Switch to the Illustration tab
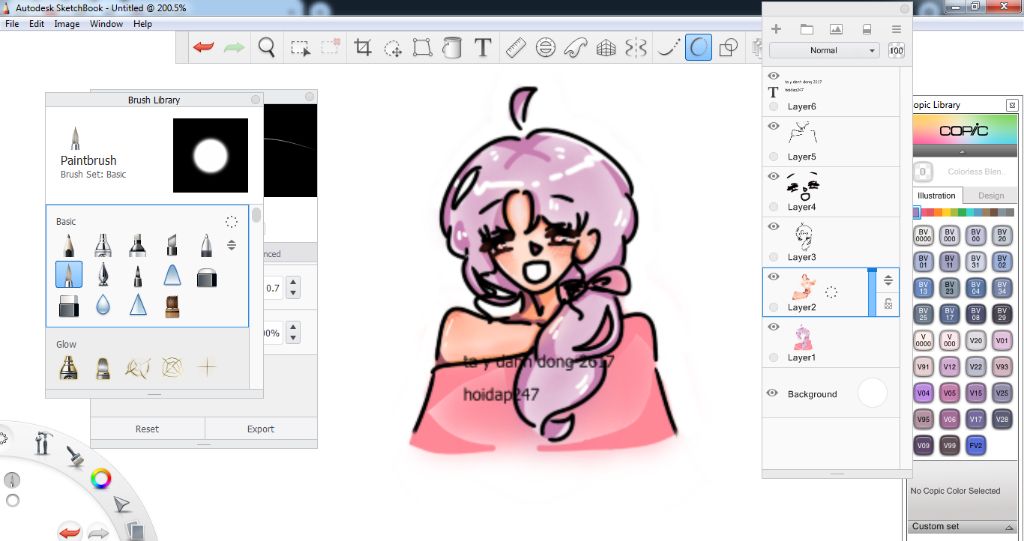Viewport: 1024px width, 541px height. coord(936,195)
